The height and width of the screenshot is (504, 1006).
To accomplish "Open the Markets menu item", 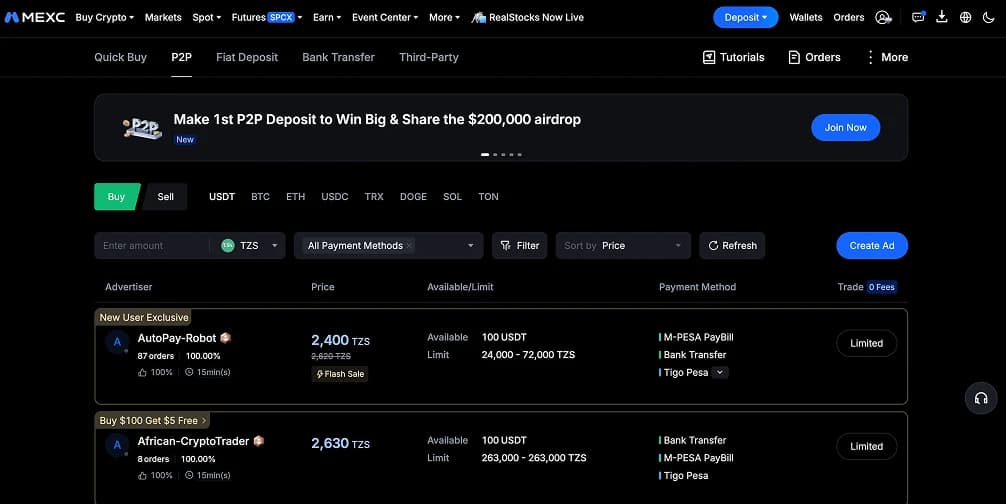I will [163, 17].
